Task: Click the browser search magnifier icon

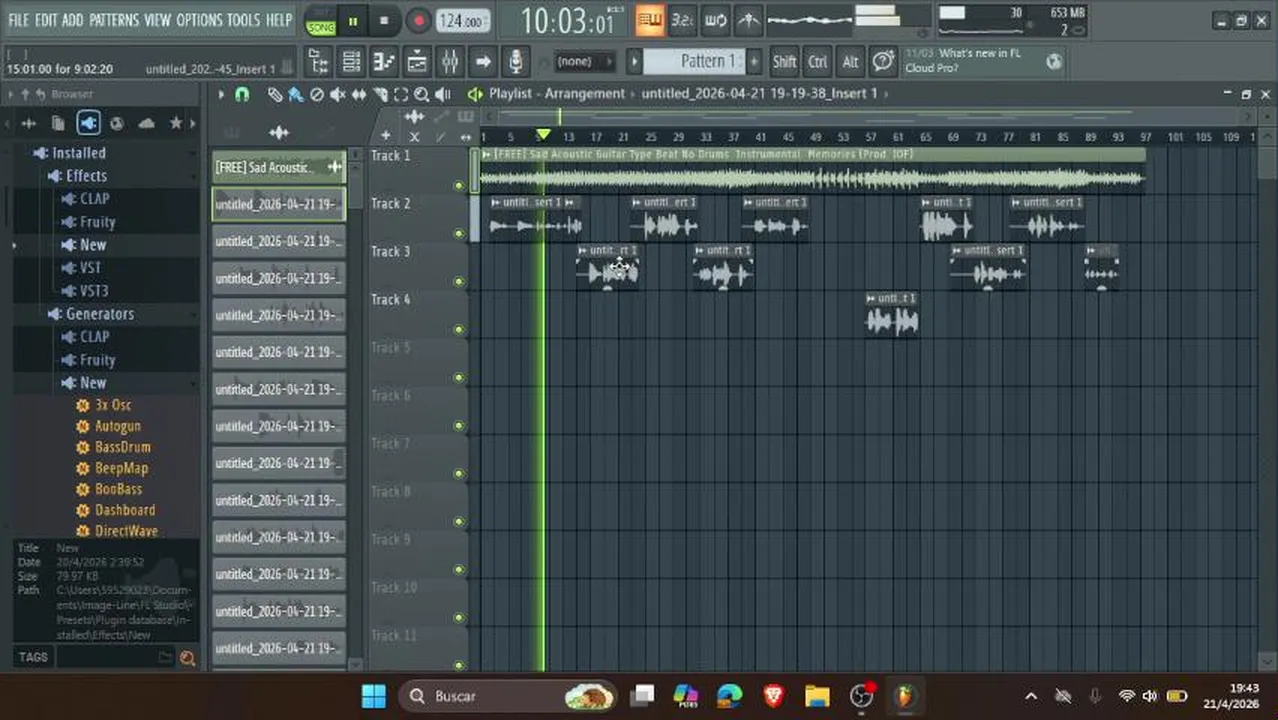Action: [187, 658]
